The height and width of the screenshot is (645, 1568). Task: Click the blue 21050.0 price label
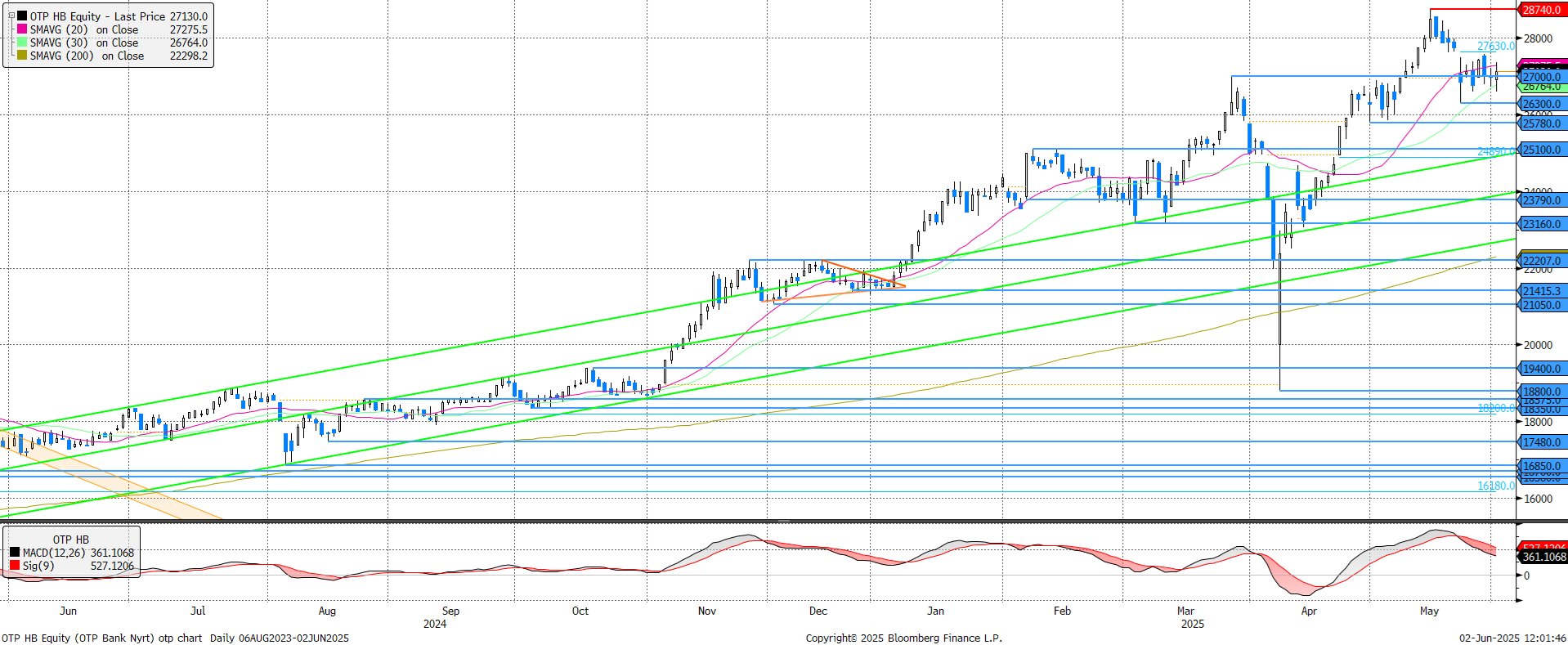1542,305
